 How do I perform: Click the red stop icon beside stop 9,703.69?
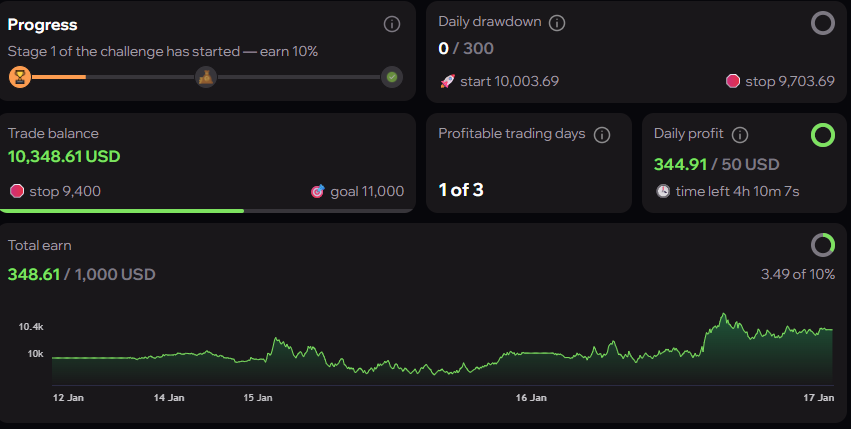click(x=733, y=81)
